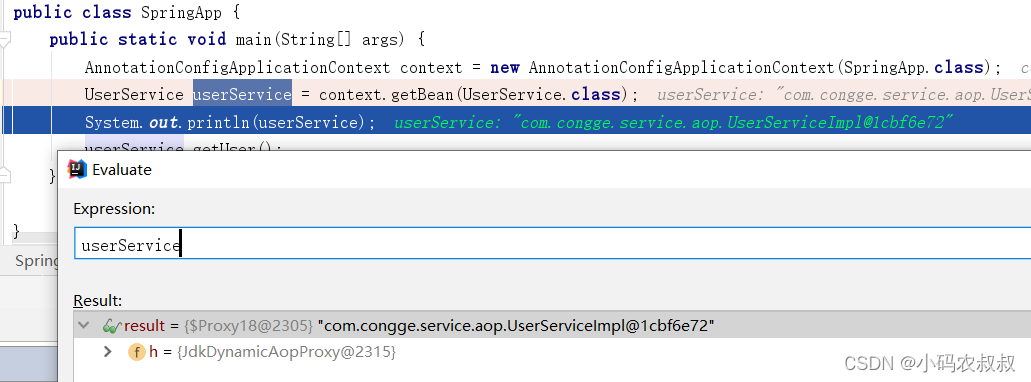Click the orange field icon next to h
1031x382 pixels.
[136, 352]
